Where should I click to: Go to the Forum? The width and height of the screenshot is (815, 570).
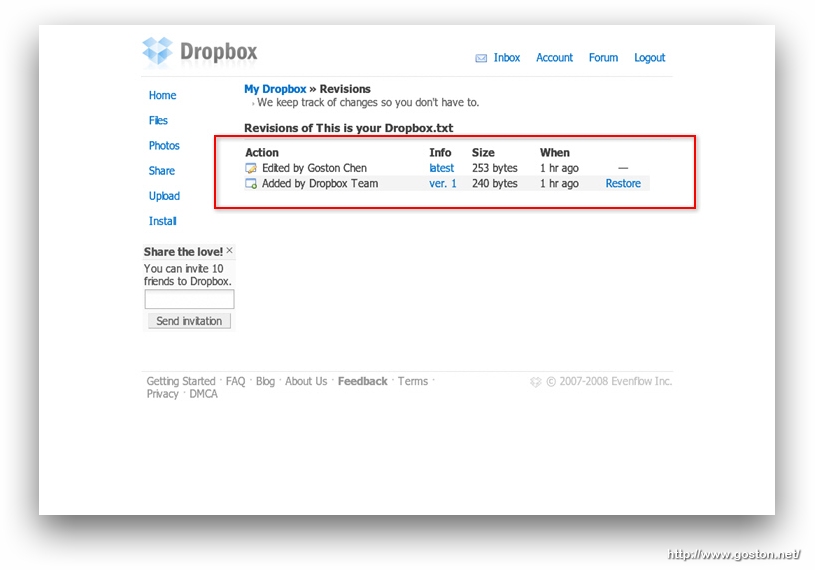pos(603,58)
